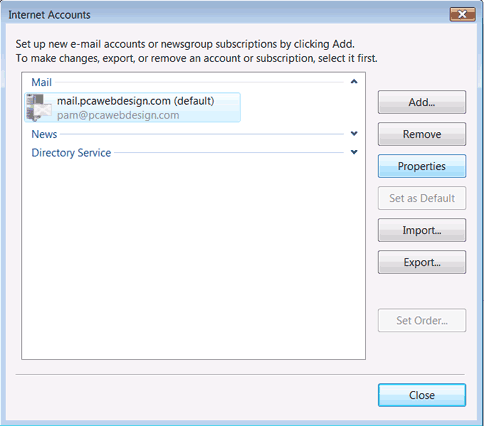Click the Directory Service group heading

click(x=71, y=153)
